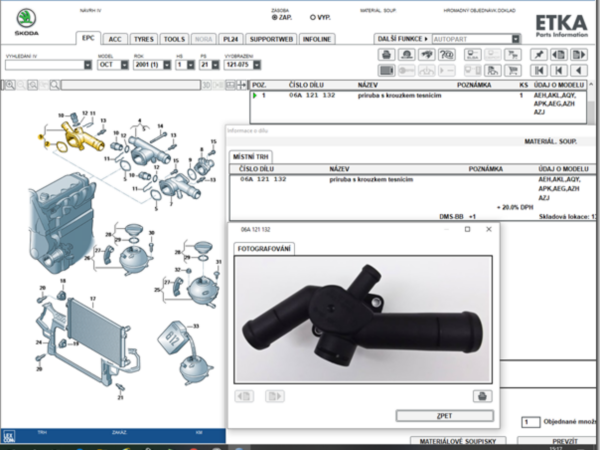600x450 pixels.
Task: Click the print icon in photo window
Action: point(481,396)
